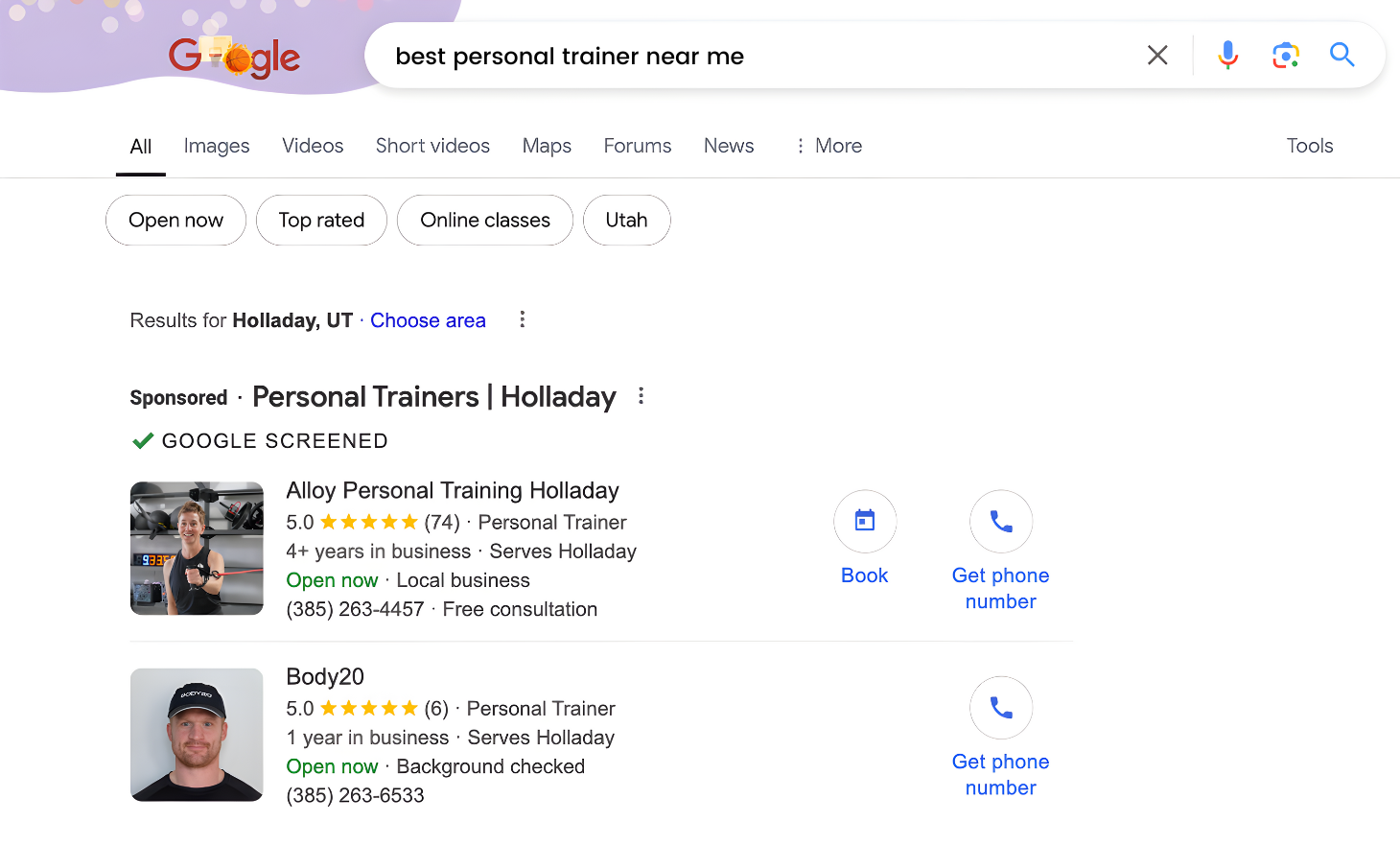Open options menu next to Choose area
Viewport: 1400px width, 845px height.
pyautogui.click(x=523, y=319)
